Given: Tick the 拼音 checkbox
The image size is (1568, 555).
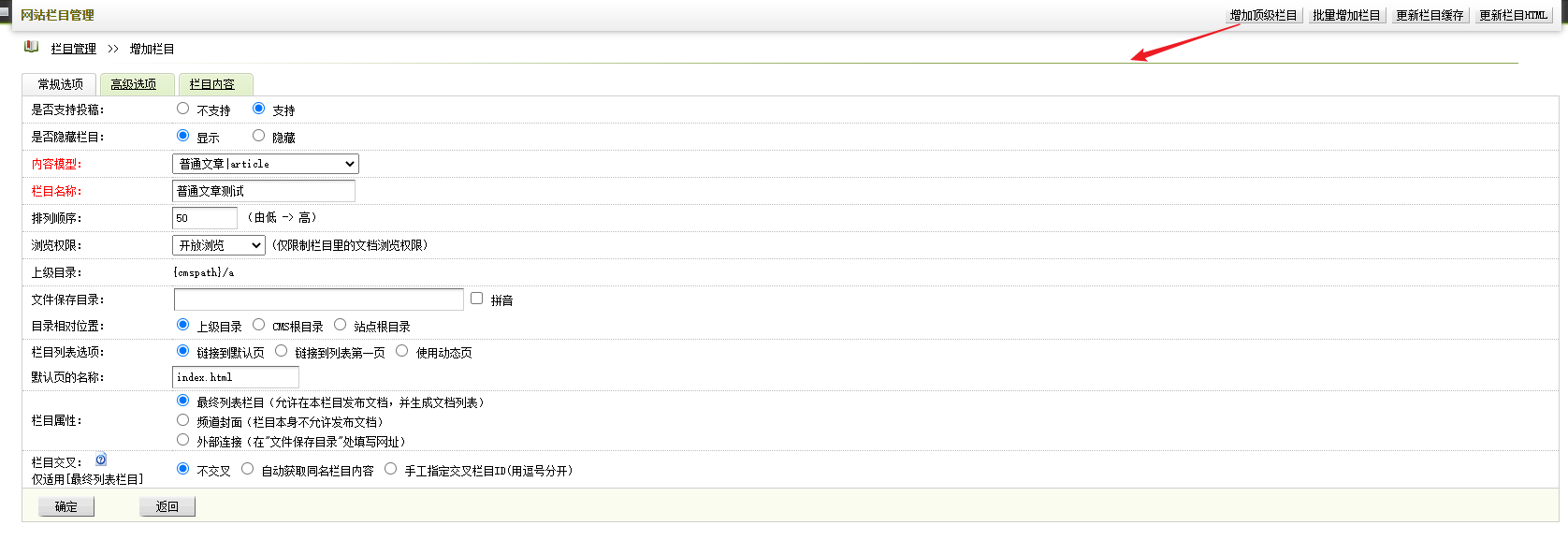Looking at the screenshot, I should (x=477, y=299).
